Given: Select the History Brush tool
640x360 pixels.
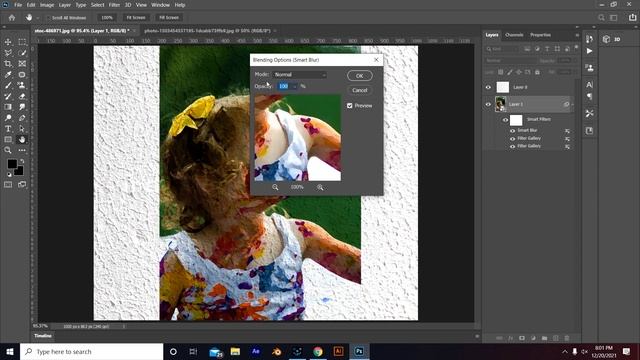Looking at the screenshot, I should (x=8, y=96).
